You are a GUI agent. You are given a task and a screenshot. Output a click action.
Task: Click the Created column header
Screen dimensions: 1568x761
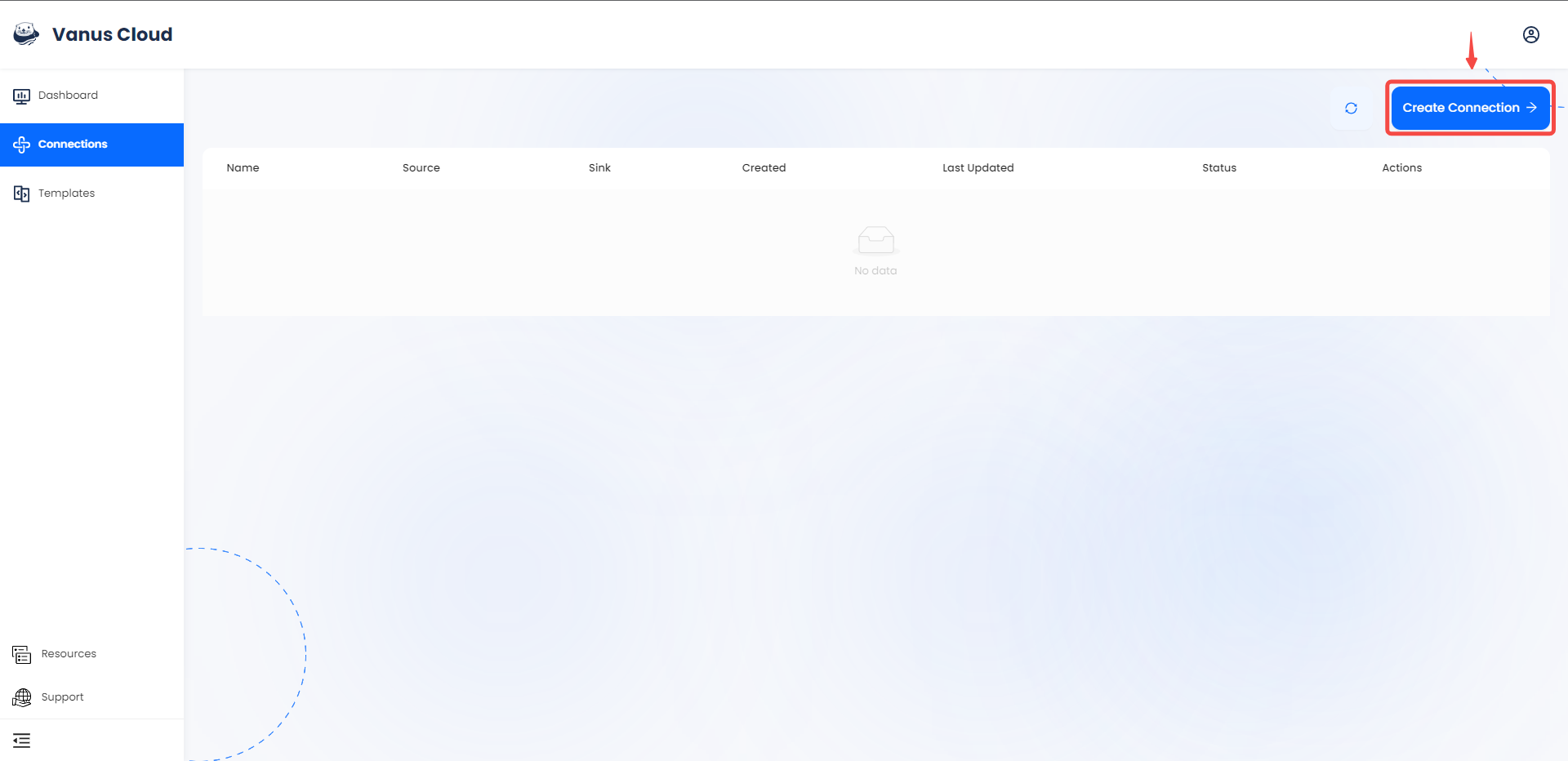[764, 167]
